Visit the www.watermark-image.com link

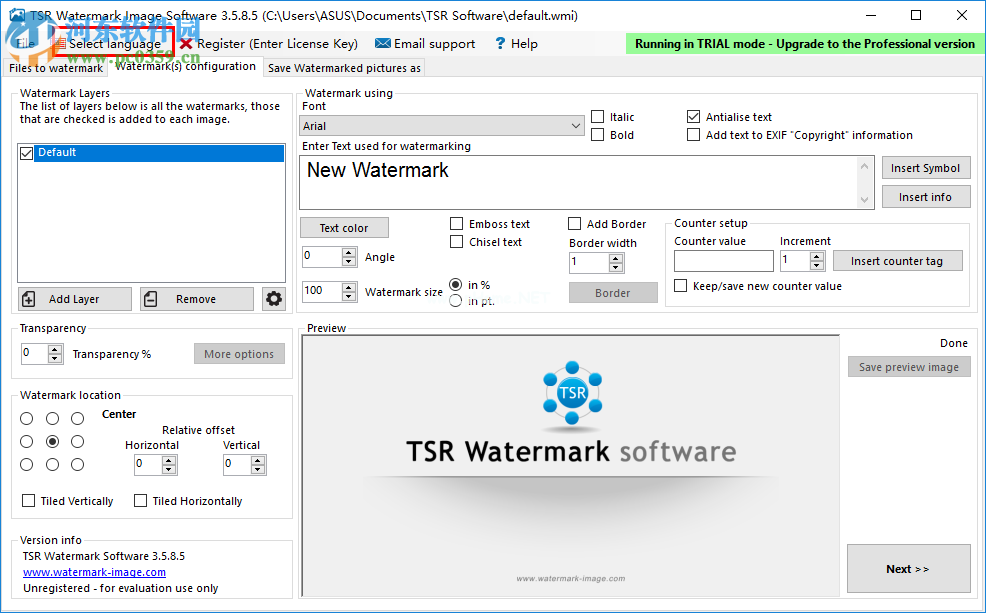coord(93,572)
